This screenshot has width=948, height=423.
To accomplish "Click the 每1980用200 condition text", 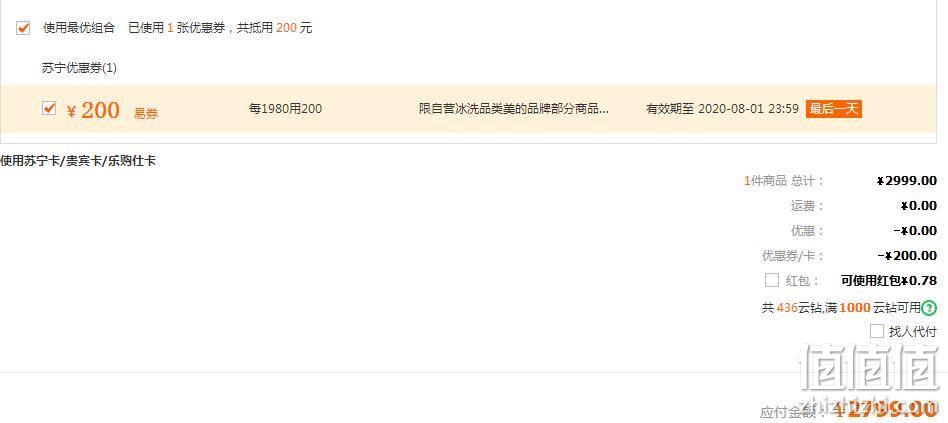I will [x=285, y=109].
